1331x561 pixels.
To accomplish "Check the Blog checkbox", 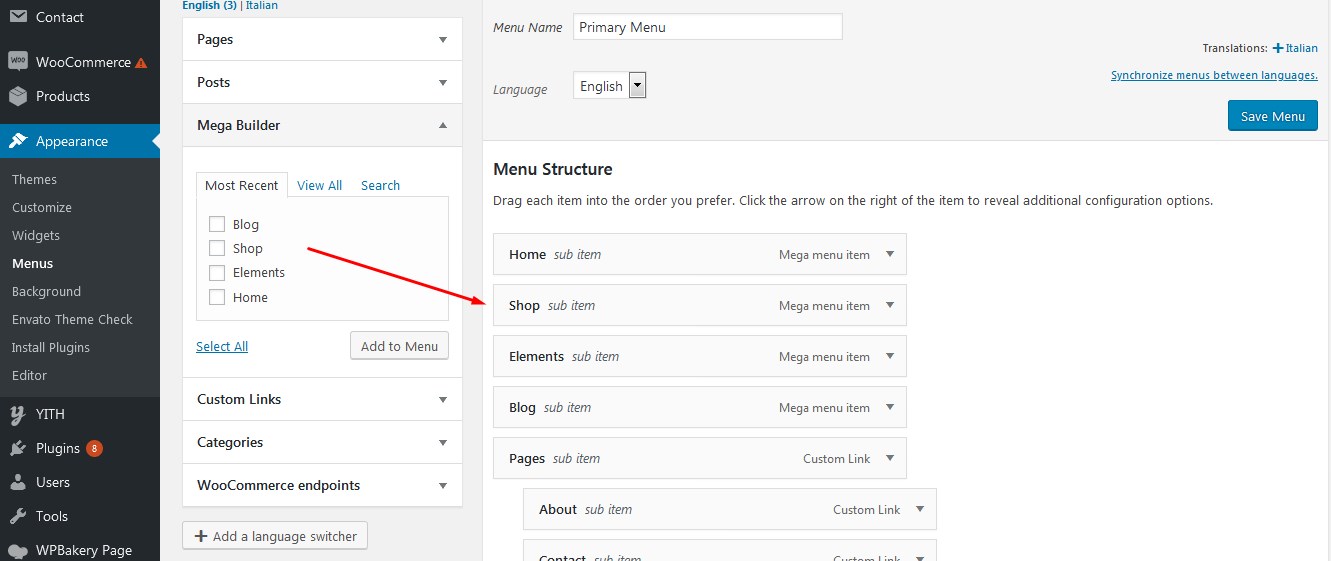I will (216, 224).
